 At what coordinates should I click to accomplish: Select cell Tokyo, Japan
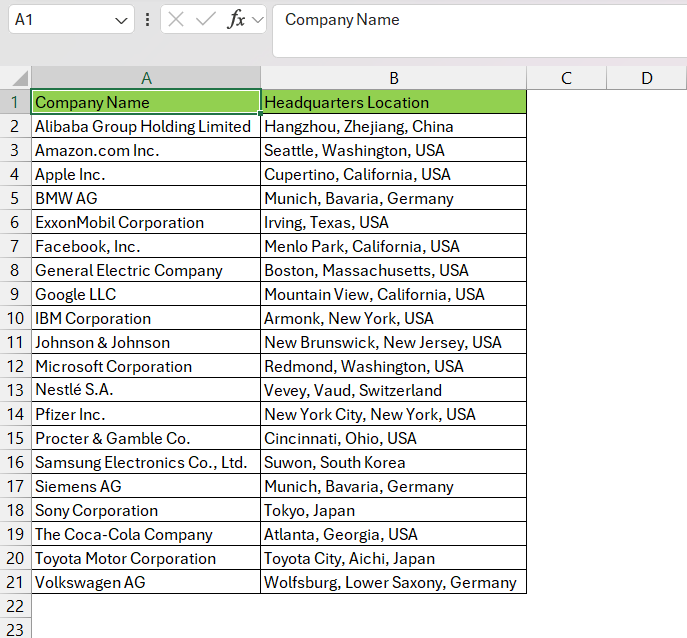[x=393, y=510]
